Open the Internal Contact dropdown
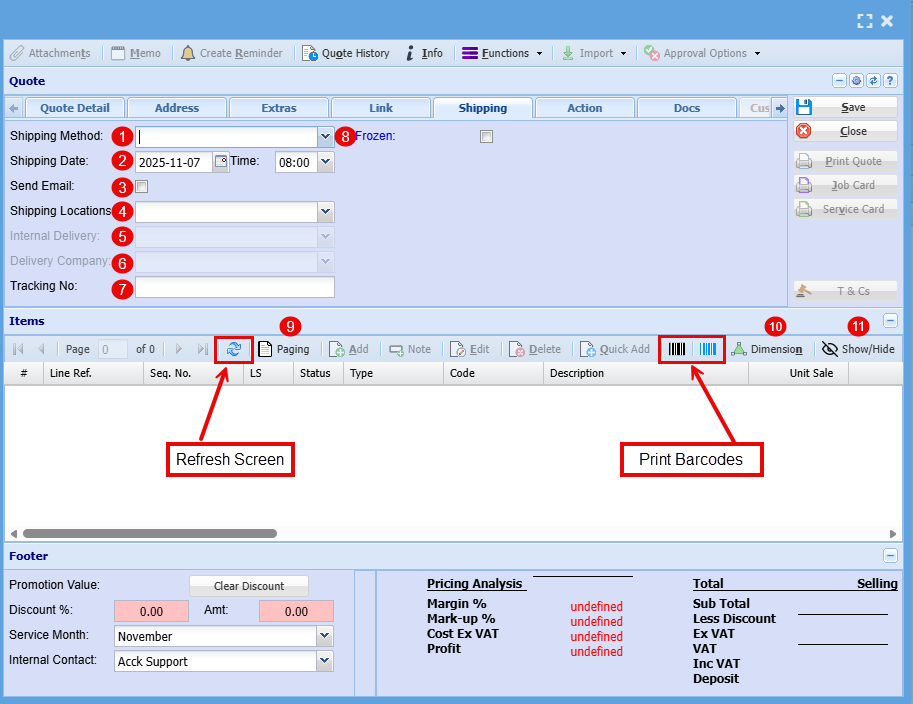This screenshot has height=704, width=913. [x=324, y=661]
